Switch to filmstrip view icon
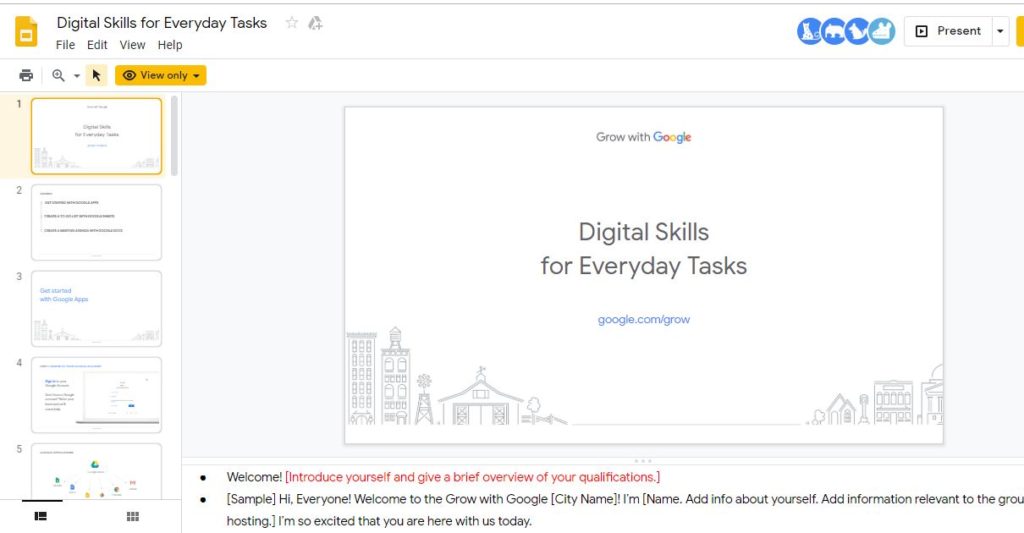 pos(40,516)
